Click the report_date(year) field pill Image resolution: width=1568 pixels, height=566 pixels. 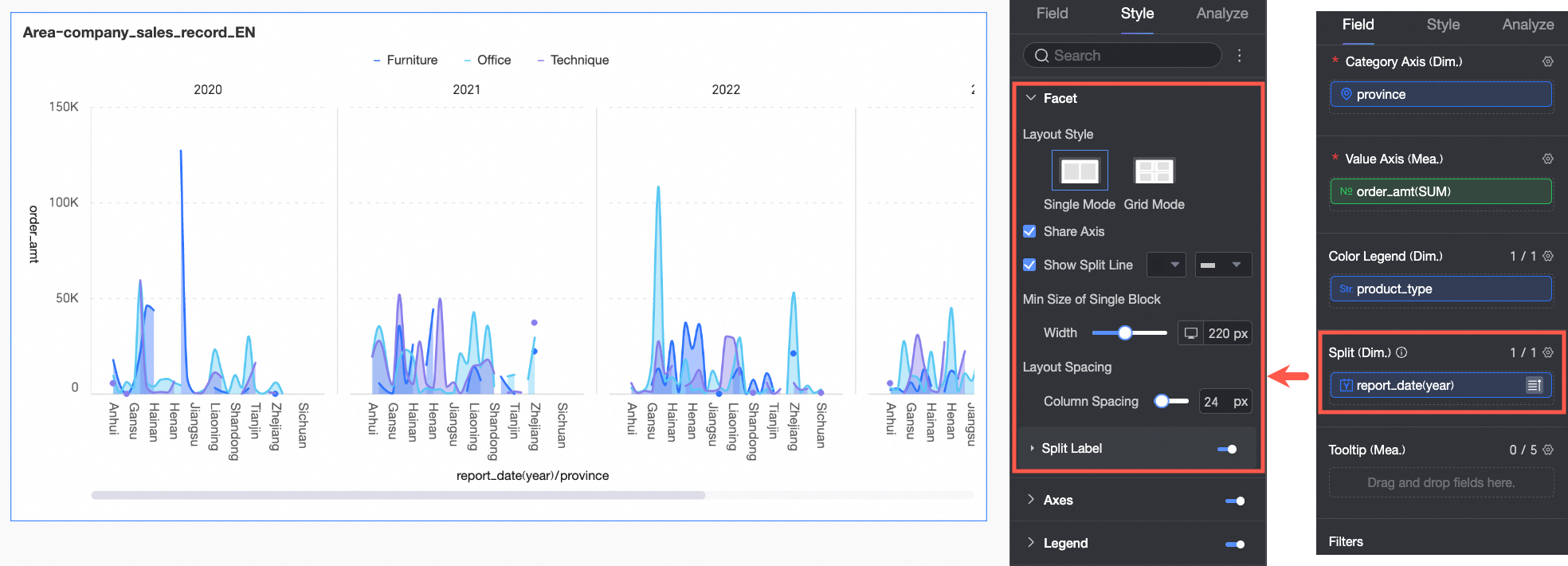[x=1441, y=386]
